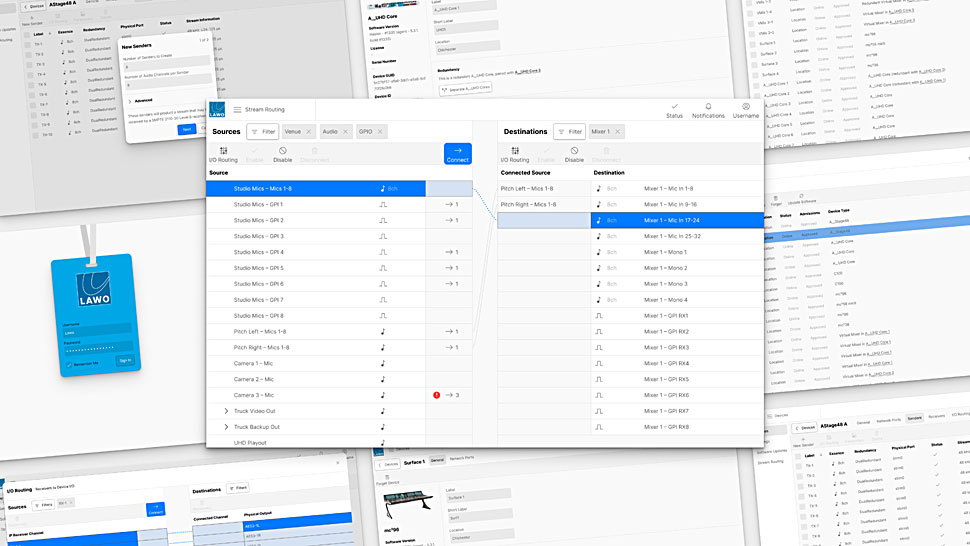The height and width of the screenshot is (546, 970).
Task: Expand the Truck Backup Out source
Action: point(226,427)
